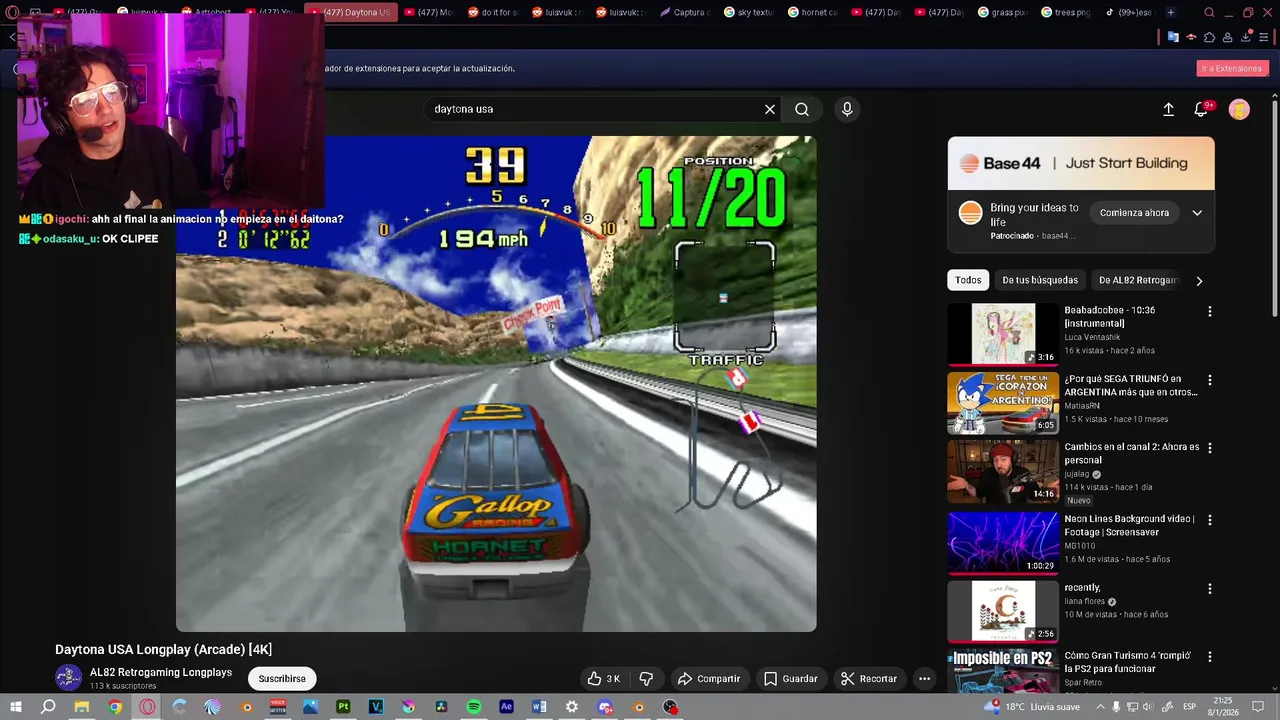This screenshot has width=1280, height=720.
Task: Open Substance Painter (Pt) in taskbar
Action: pos(343,707)
